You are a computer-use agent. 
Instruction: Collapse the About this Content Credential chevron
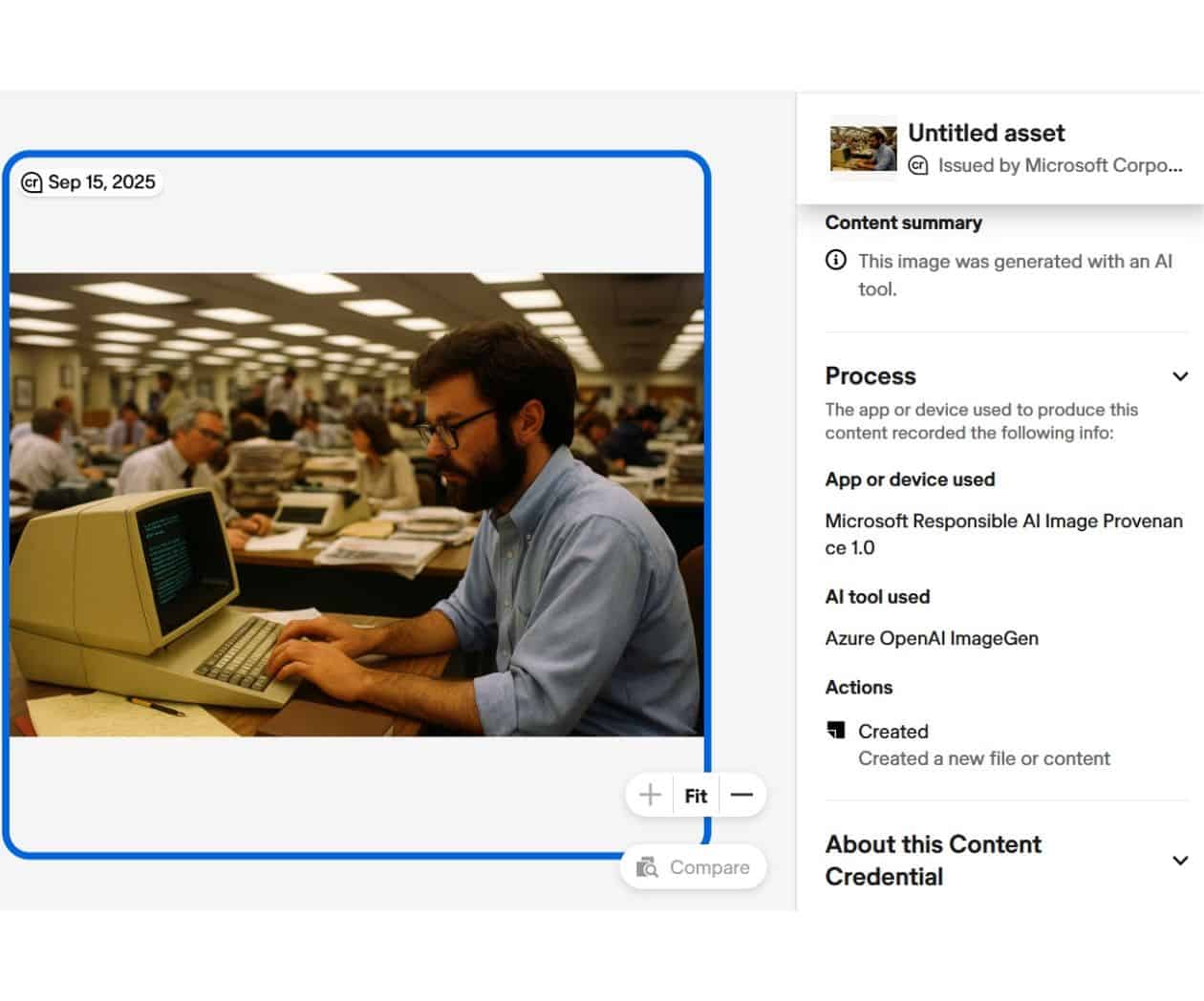coord(1180,861)
